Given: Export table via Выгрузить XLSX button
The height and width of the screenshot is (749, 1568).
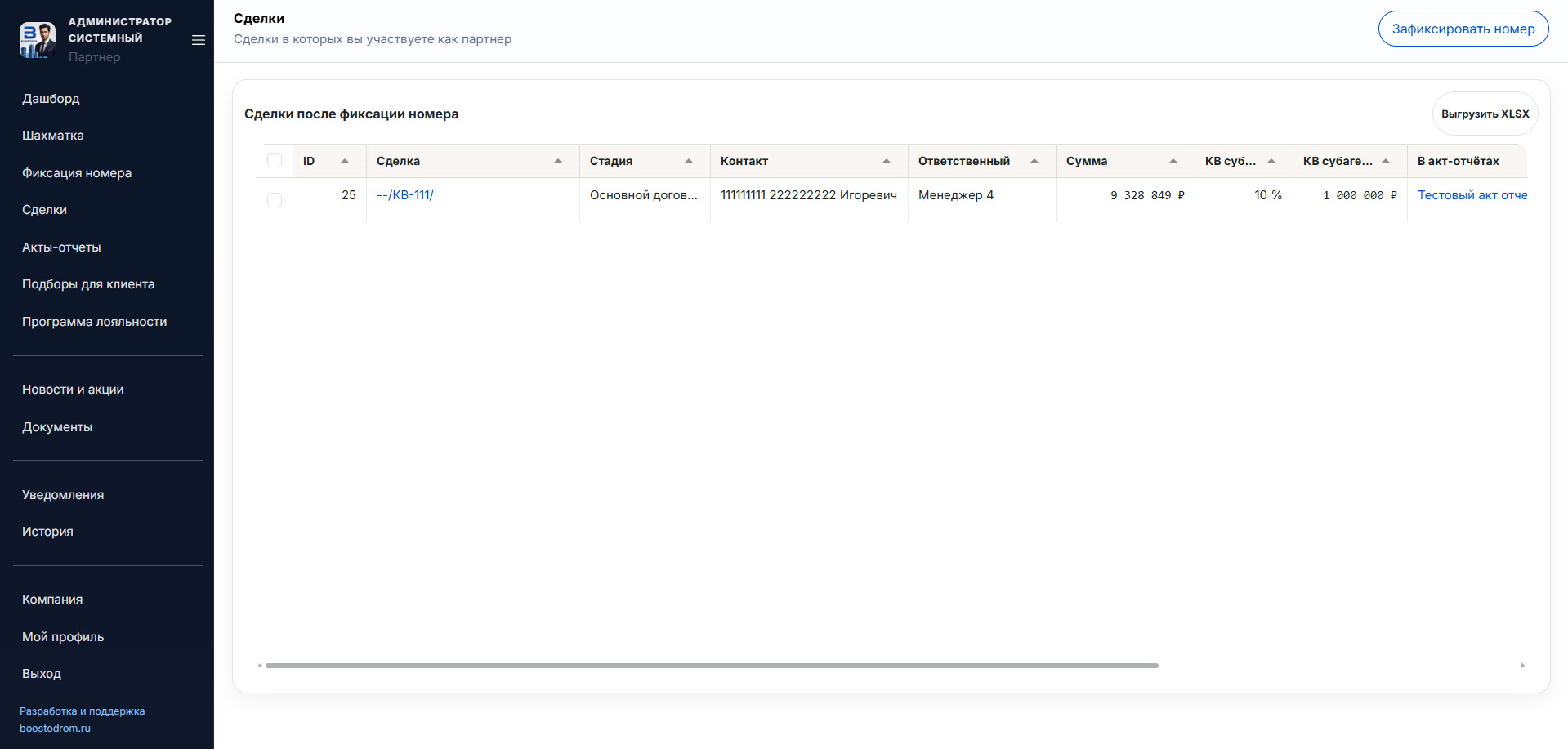Looking at the screenshot, I should click(1485, 114).
